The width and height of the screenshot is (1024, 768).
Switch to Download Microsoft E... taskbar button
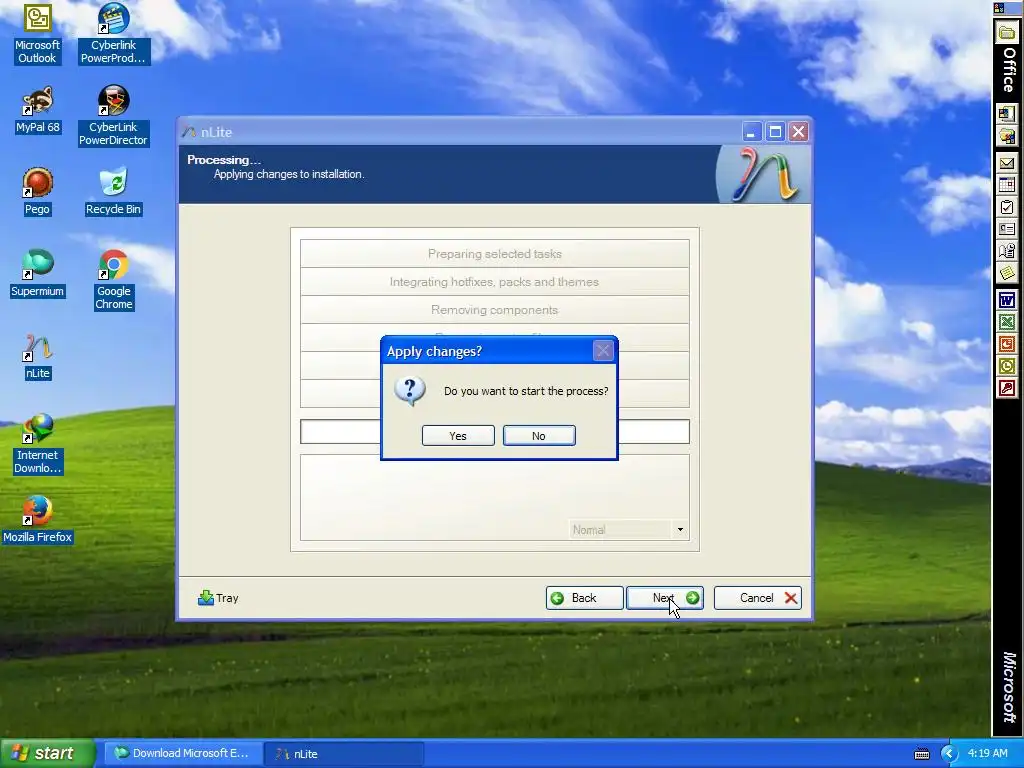click(x=183, y=754)
